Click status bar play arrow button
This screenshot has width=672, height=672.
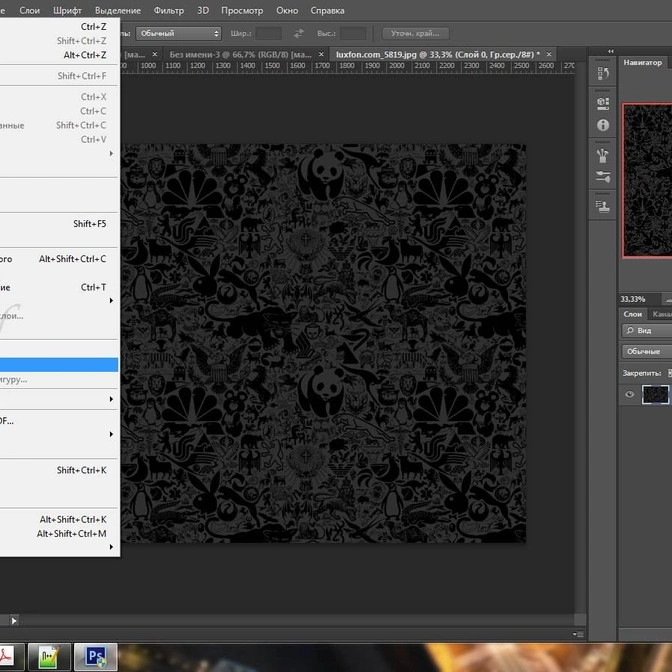tap(14, 620)
